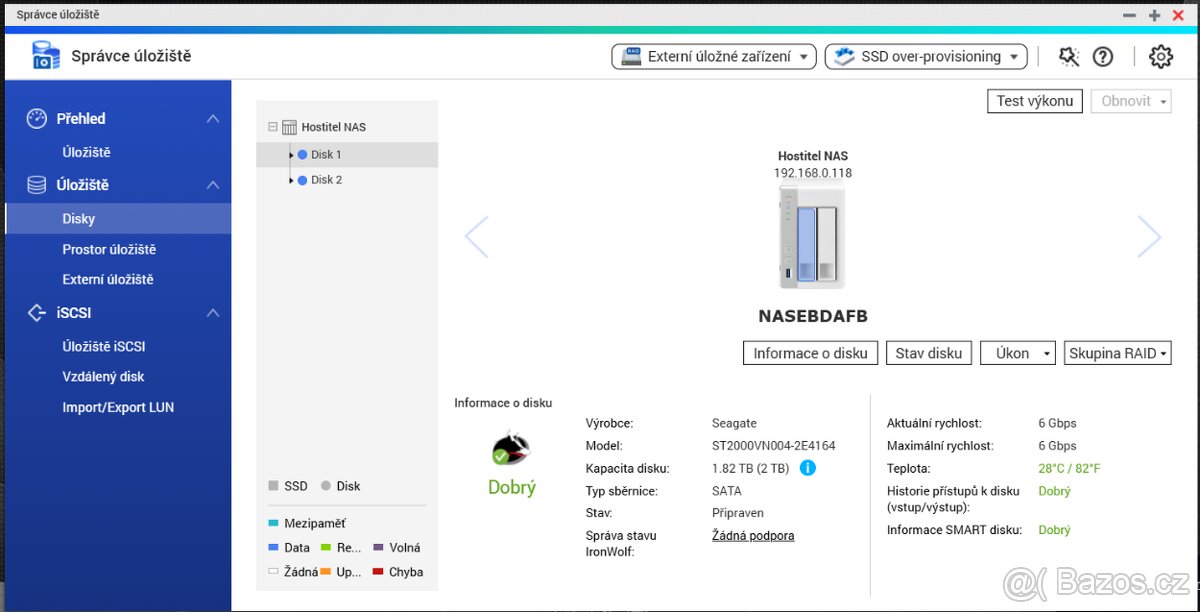Open the Disky sidebar item
Viewport: 1200px width, 612px height.
coord(118,219)
